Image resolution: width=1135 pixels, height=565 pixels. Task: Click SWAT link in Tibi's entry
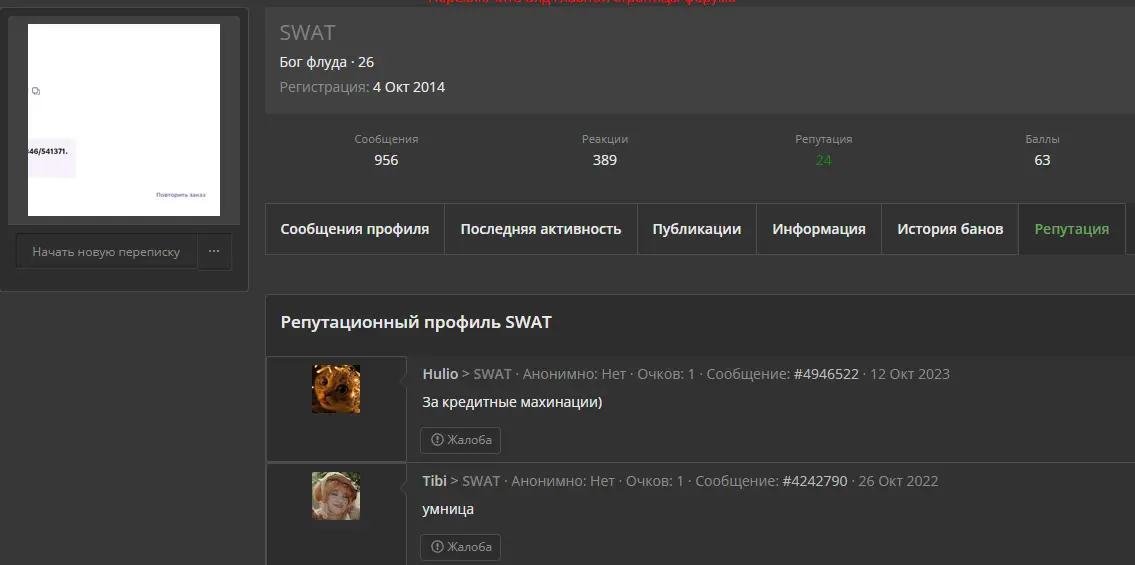[x=481, y=481]
